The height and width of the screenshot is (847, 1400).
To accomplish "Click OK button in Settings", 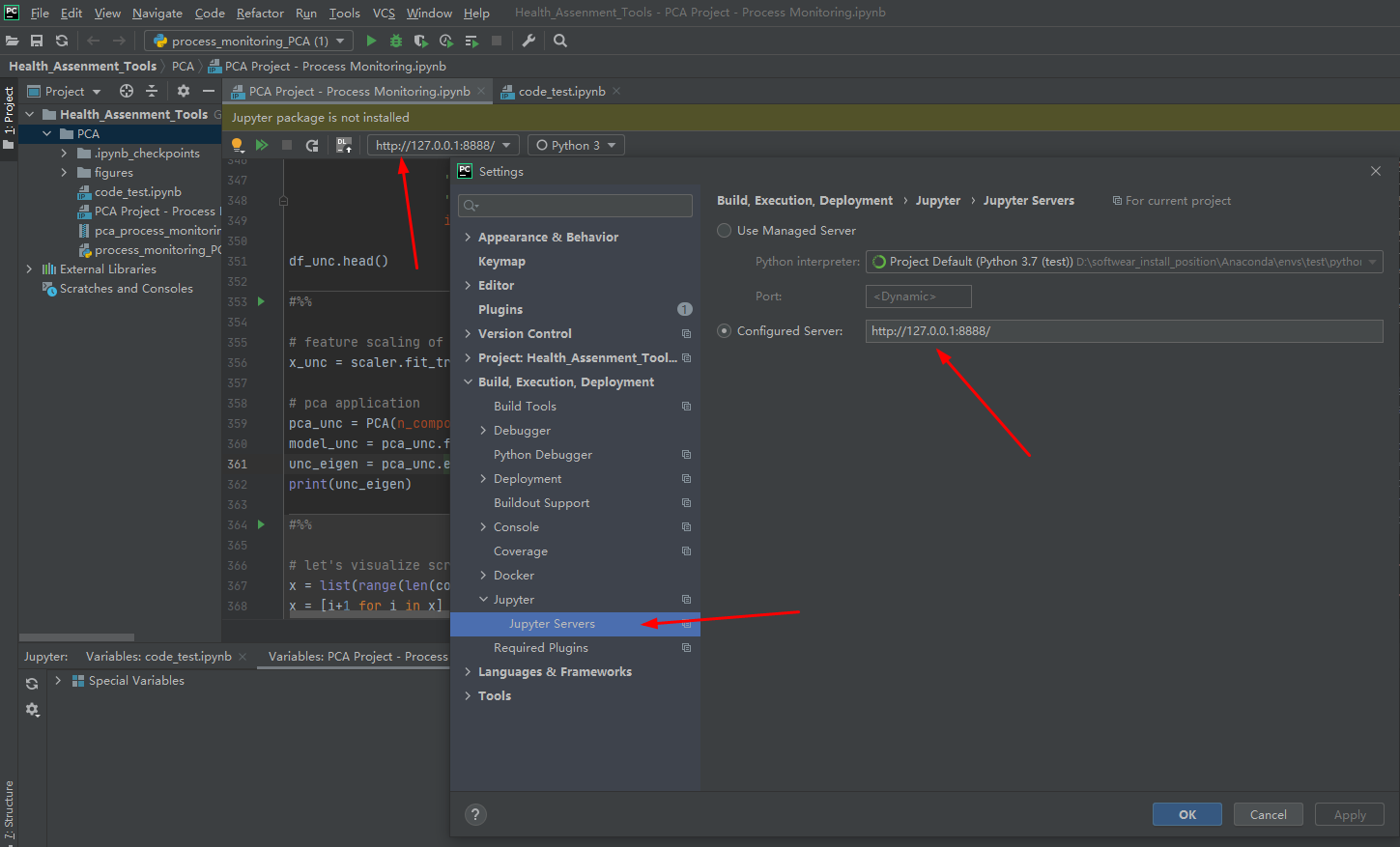I will pyautogui.click(x=1187, y=814).
